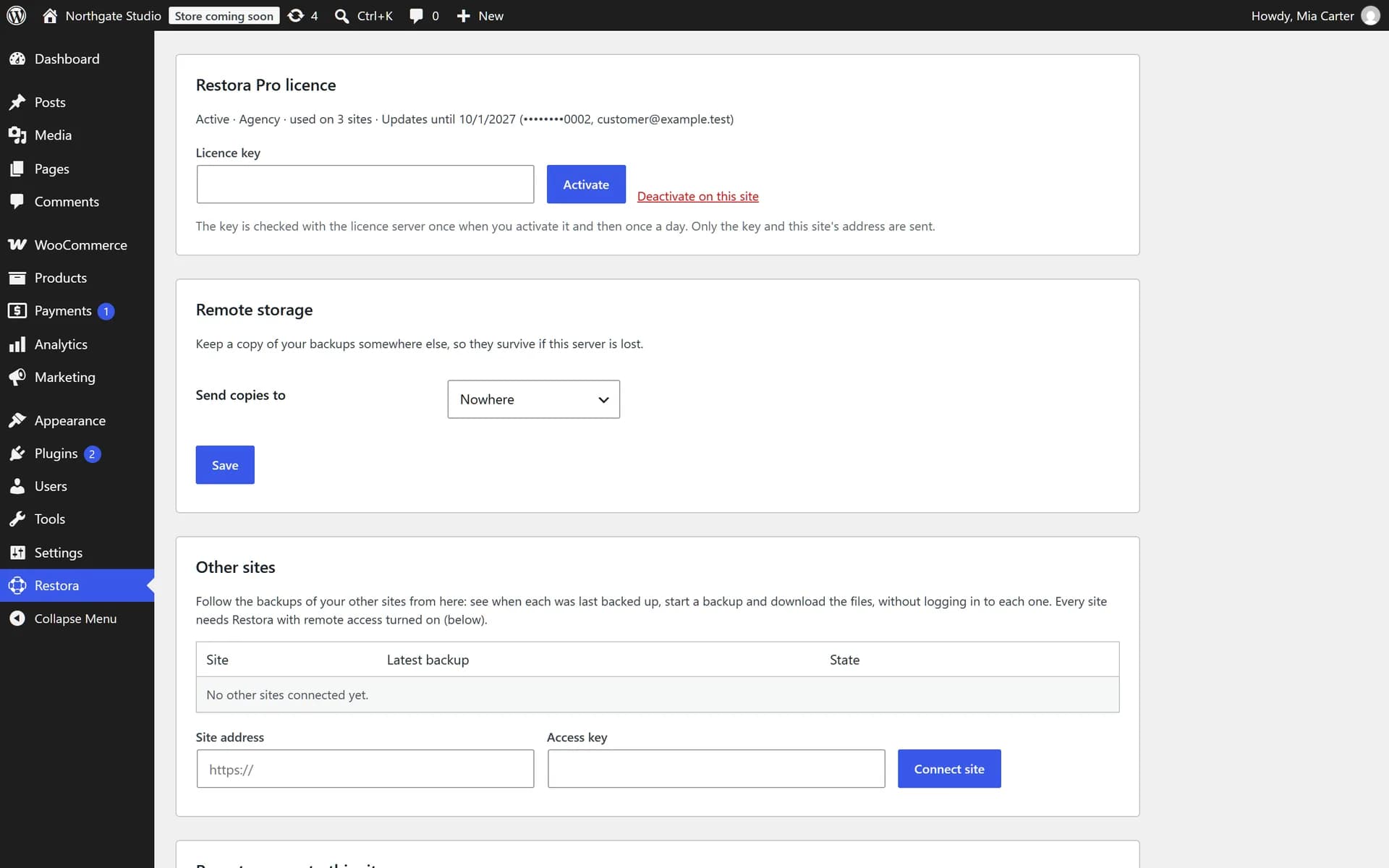Click the Latest backup column header
This screenshot has width=1389, height=868.
coord(428,660)
